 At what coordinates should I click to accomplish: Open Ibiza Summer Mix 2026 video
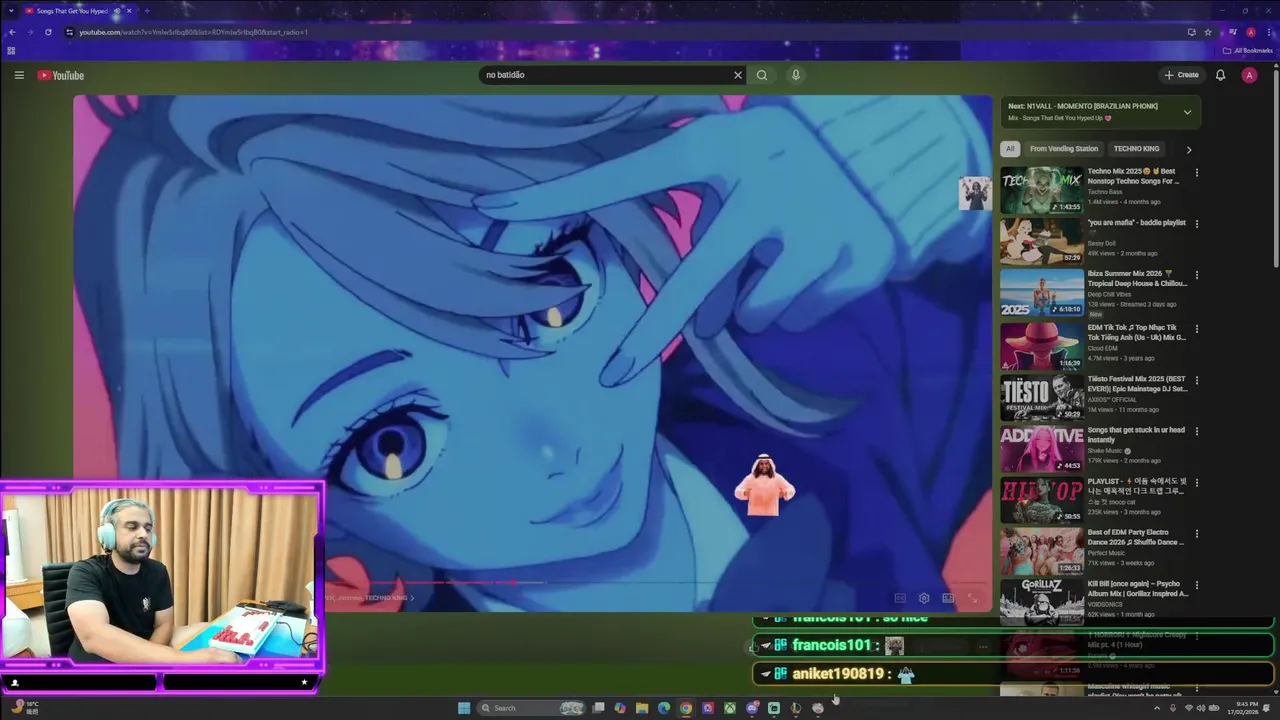click(x=1042, y=293)
